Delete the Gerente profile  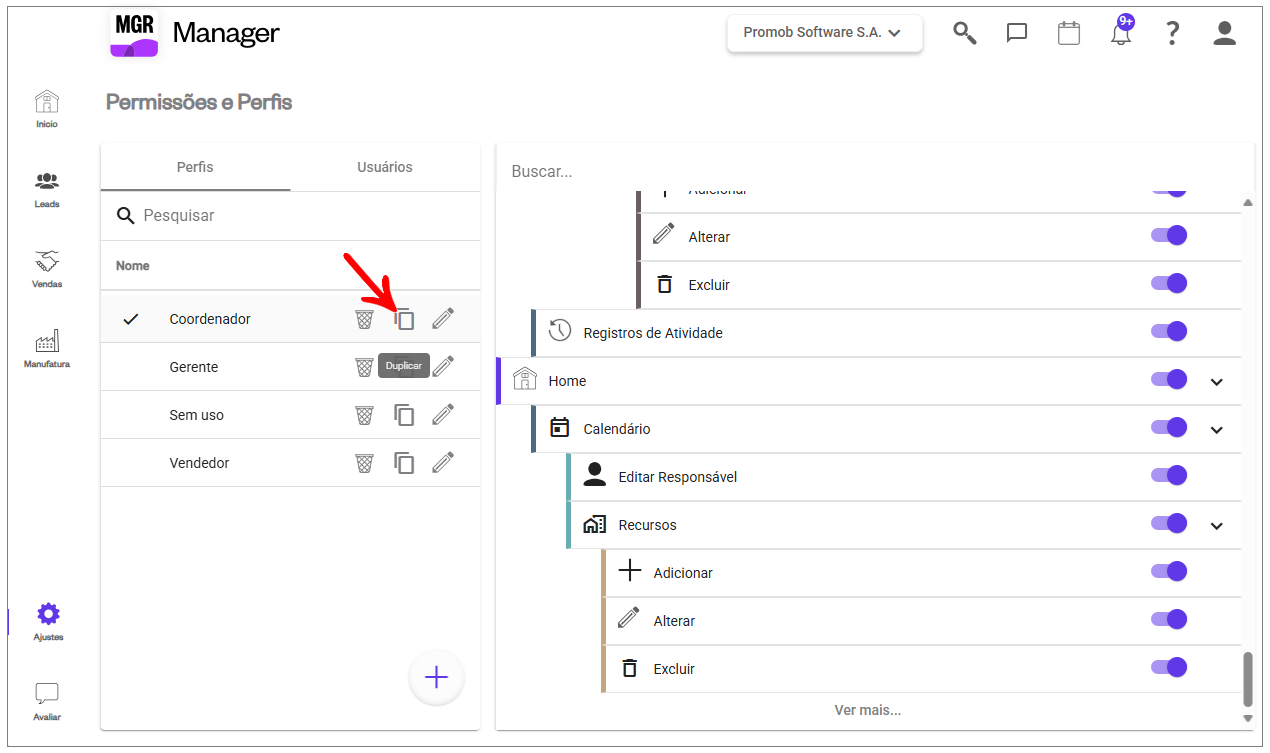point(365,367)
